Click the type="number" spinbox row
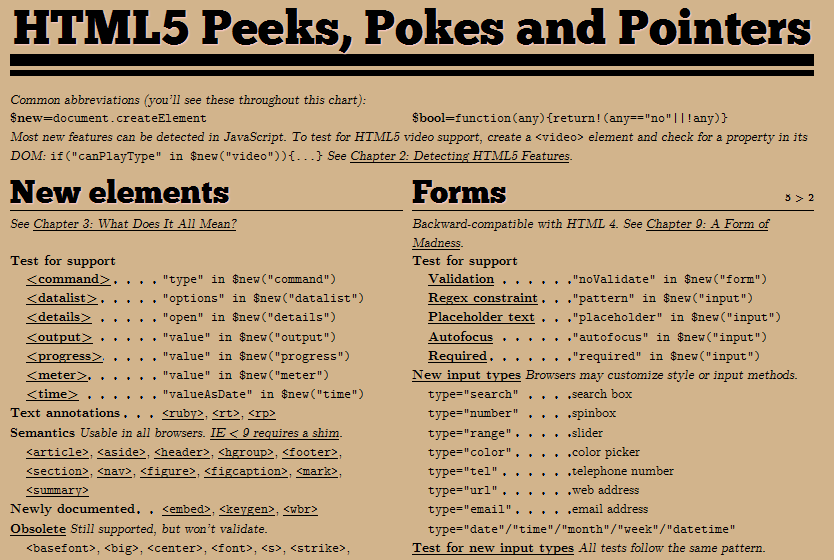This screenshot has height=560, width=834. click(x=522, y=414)
